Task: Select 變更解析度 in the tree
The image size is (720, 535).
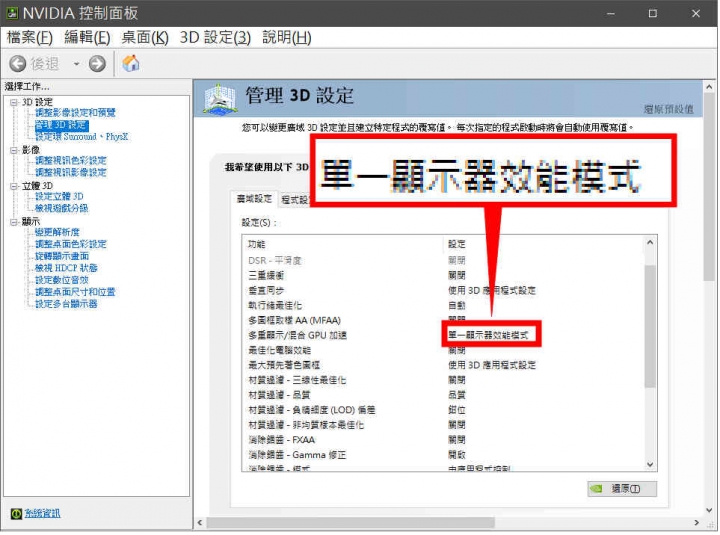Action: [x=57, y=232]
